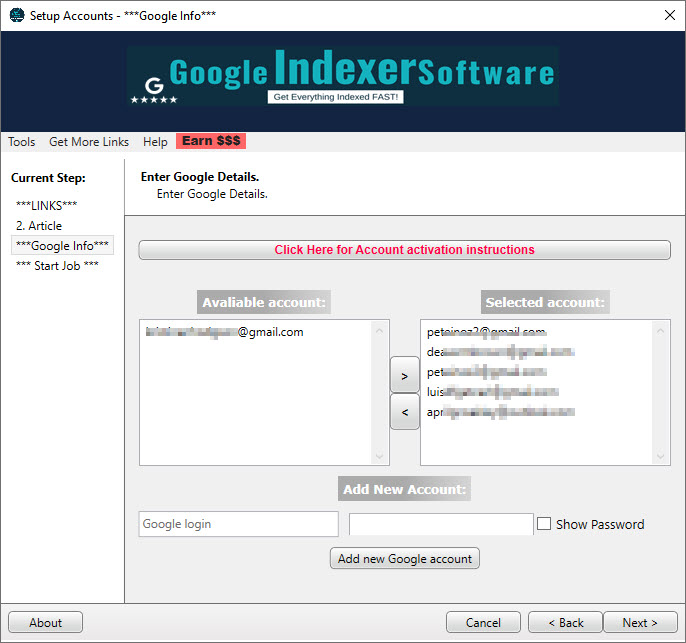Open the Help menu

[155, 142]
